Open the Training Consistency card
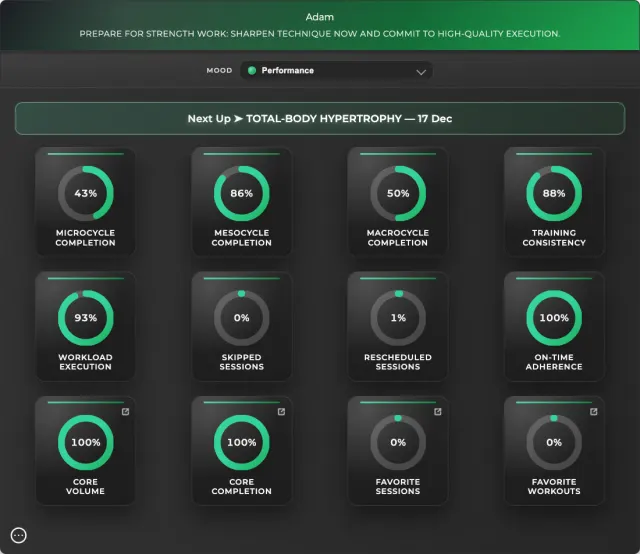 (554, 202)
